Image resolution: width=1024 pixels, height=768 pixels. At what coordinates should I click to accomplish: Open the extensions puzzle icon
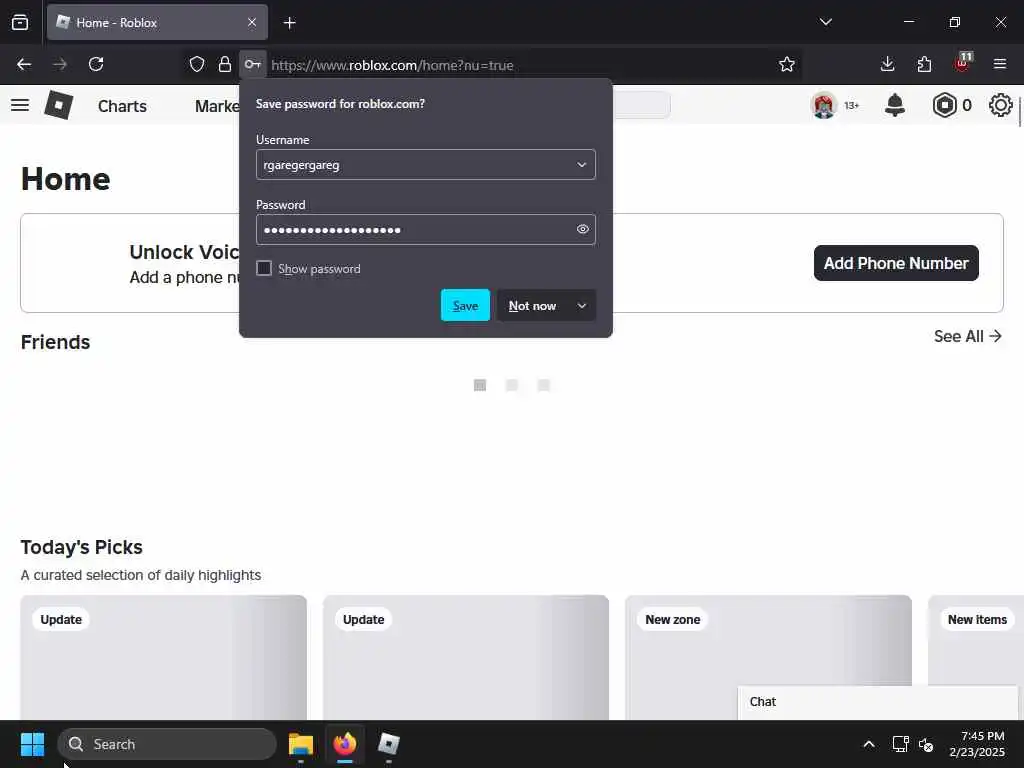pos(924,64)
